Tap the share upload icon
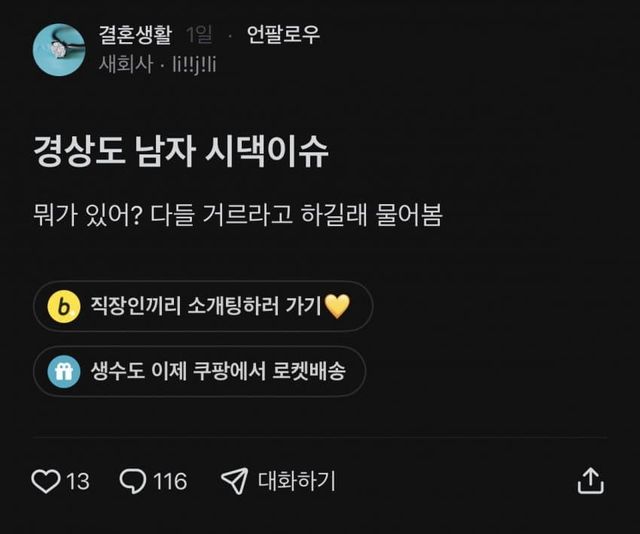This screenshot has width=640, height=534. (591, 481)
